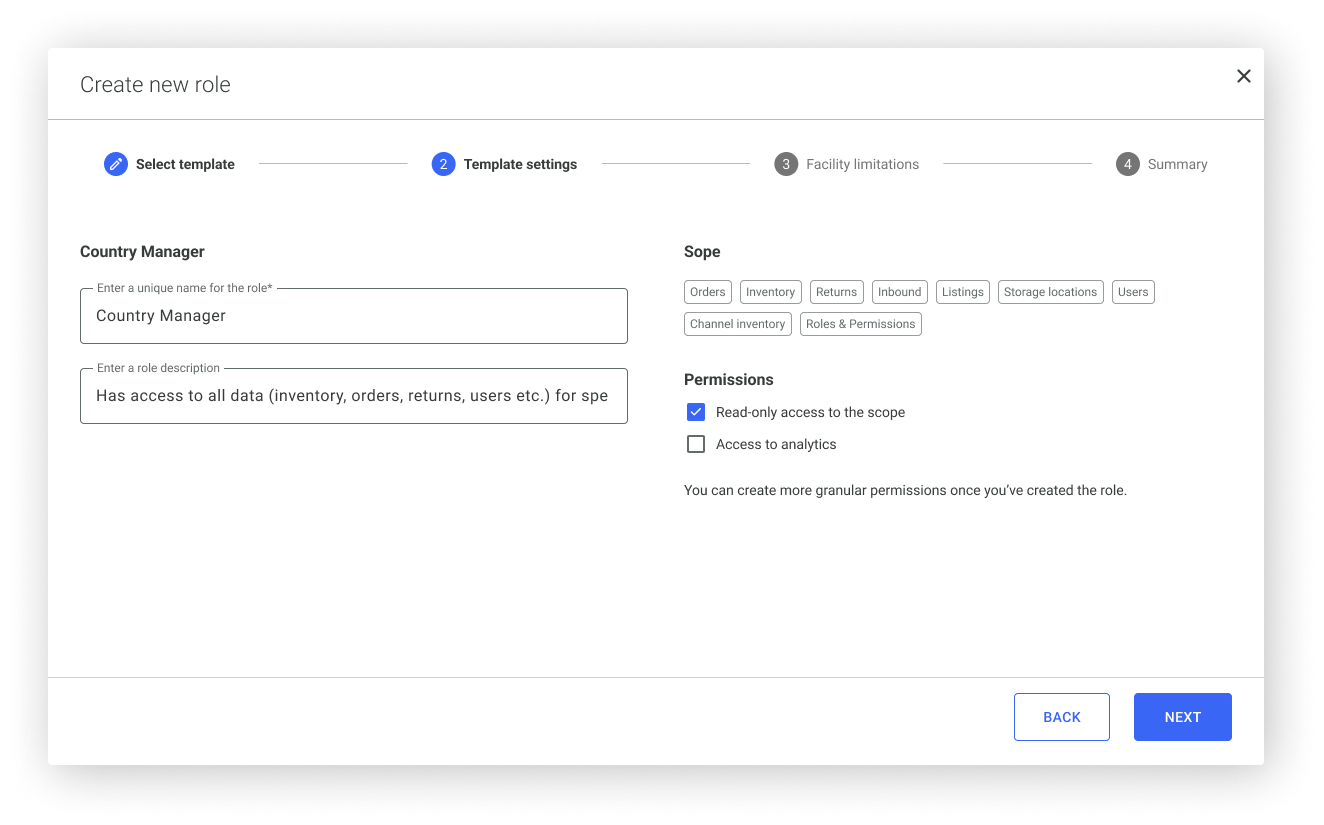Select the Channel inventory scope tag
Screen dimensions: 1324x825
coord(737,324)
